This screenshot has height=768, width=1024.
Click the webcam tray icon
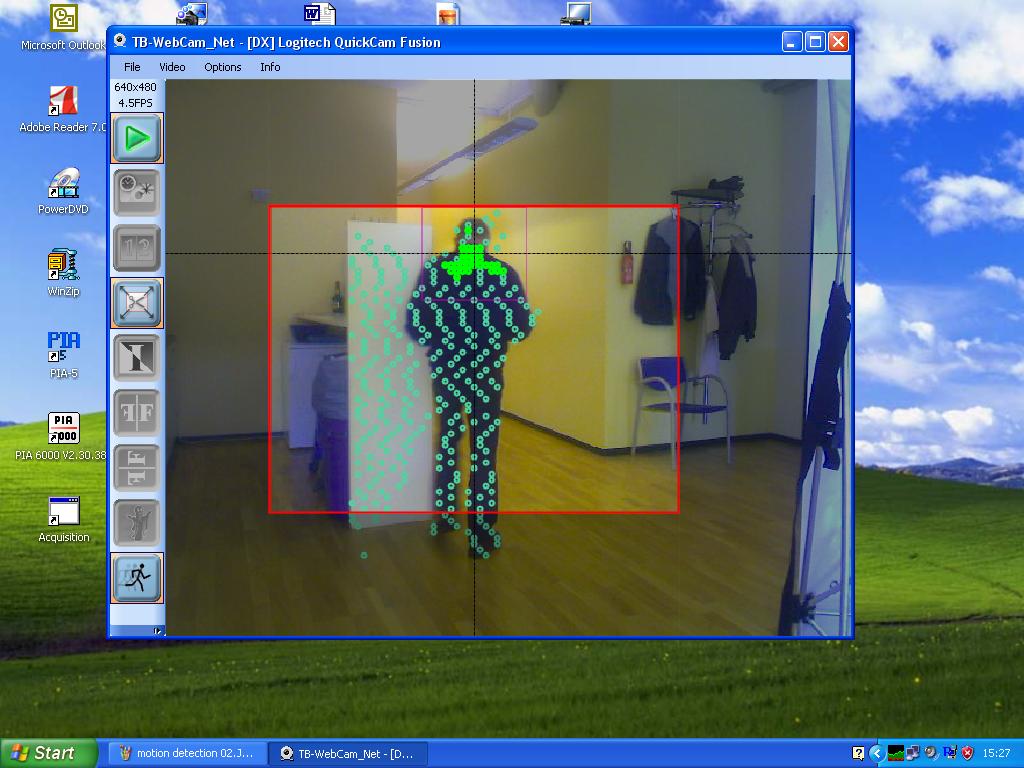[x=931, y=753]
